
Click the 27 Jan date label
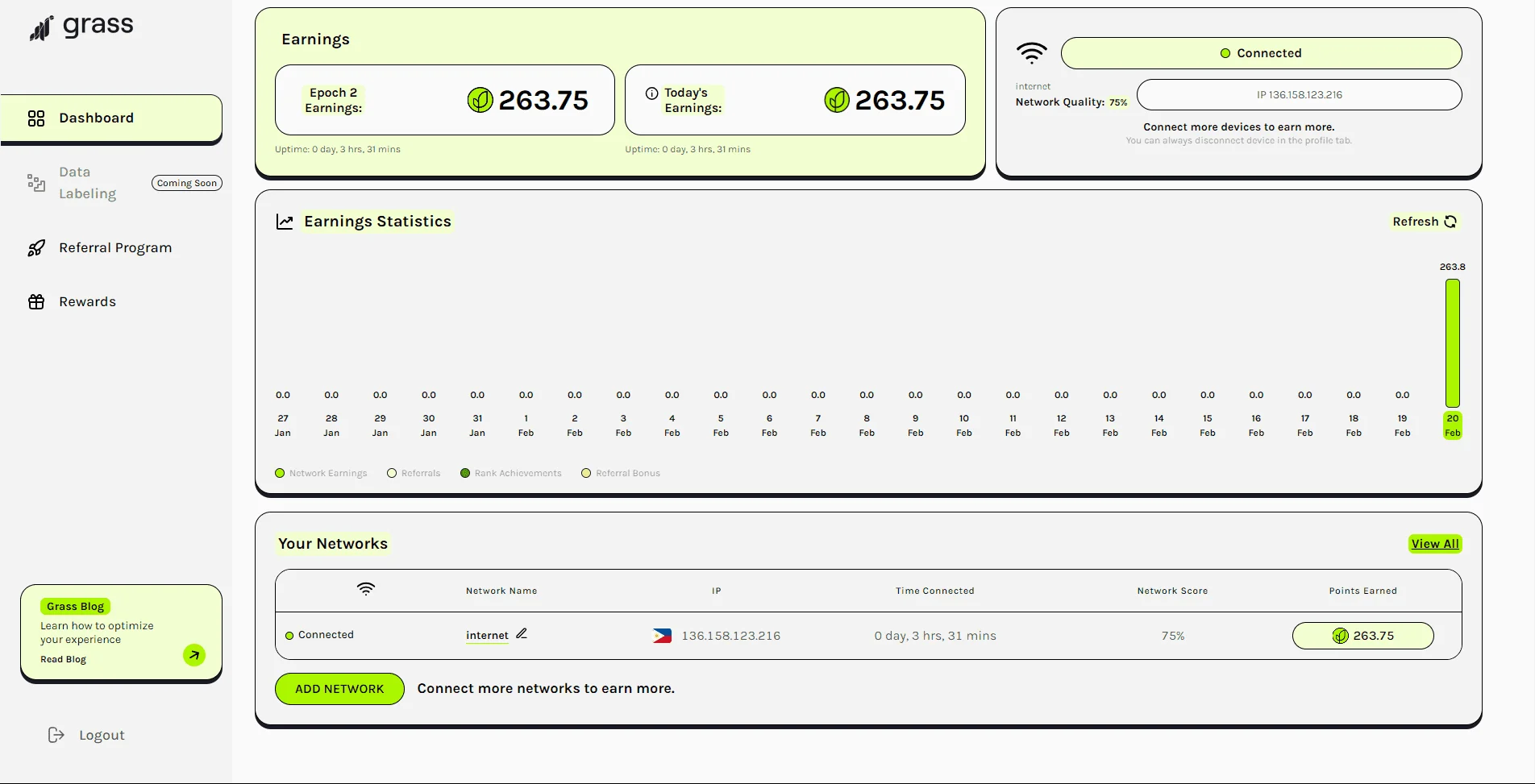click(283, 425)
